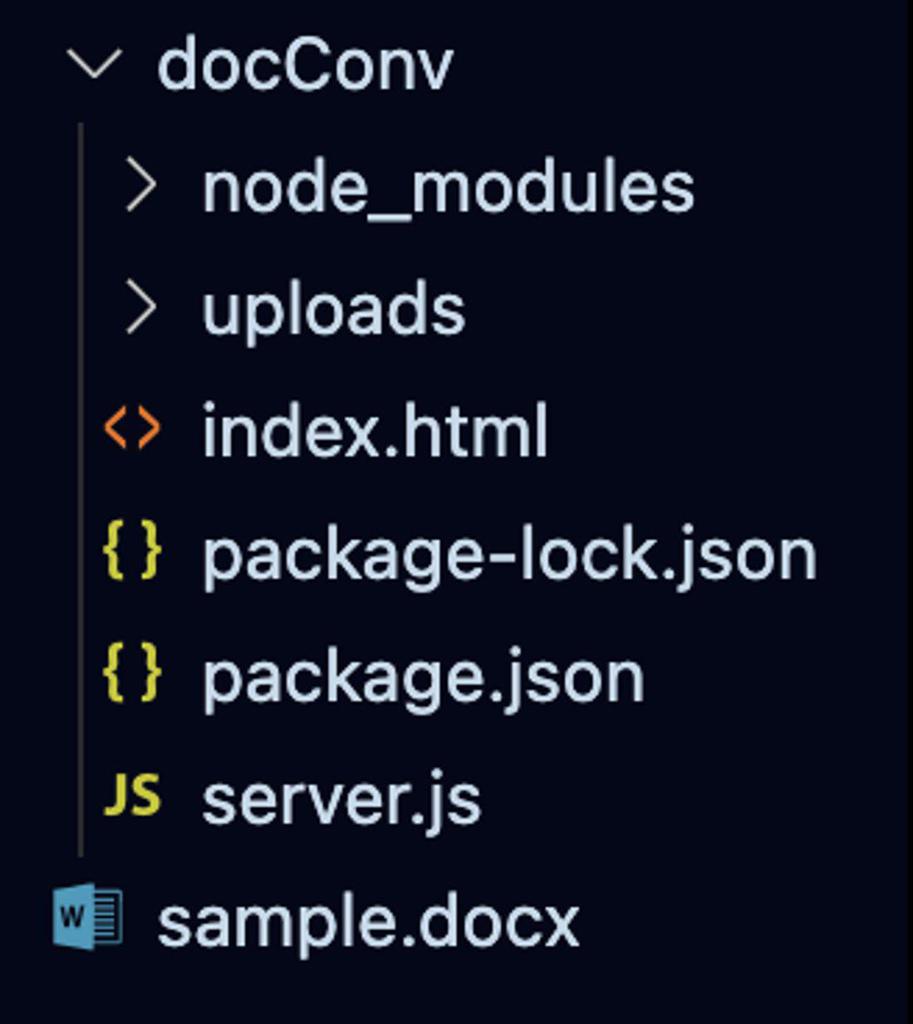Viewport: 913px width, 1024px height.
Task: Select the uploads folder label
Action: [x=333, y=311]
